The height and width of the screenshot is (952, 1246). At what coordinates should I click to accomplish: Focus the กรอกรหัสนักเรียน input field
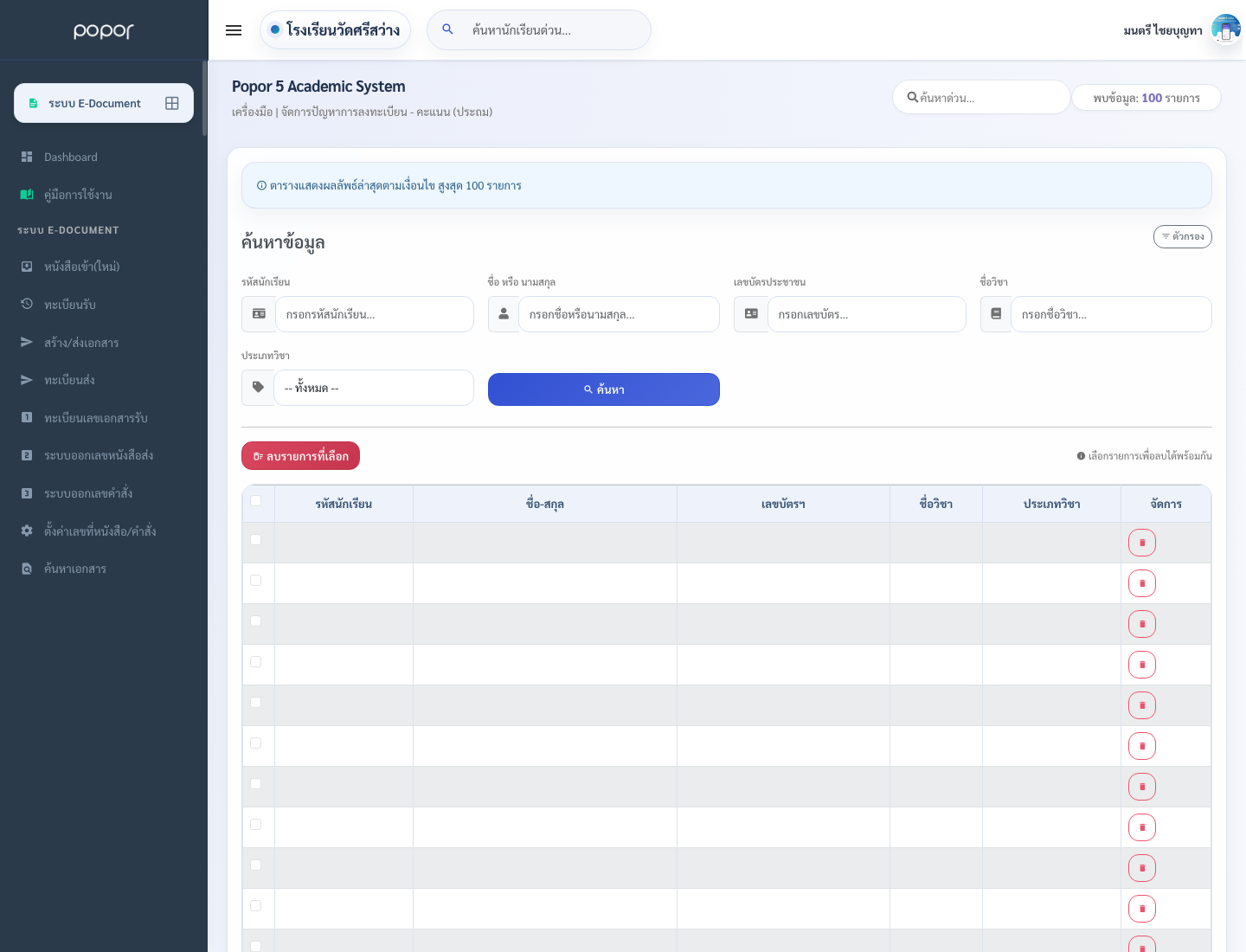tap(375, 314)
